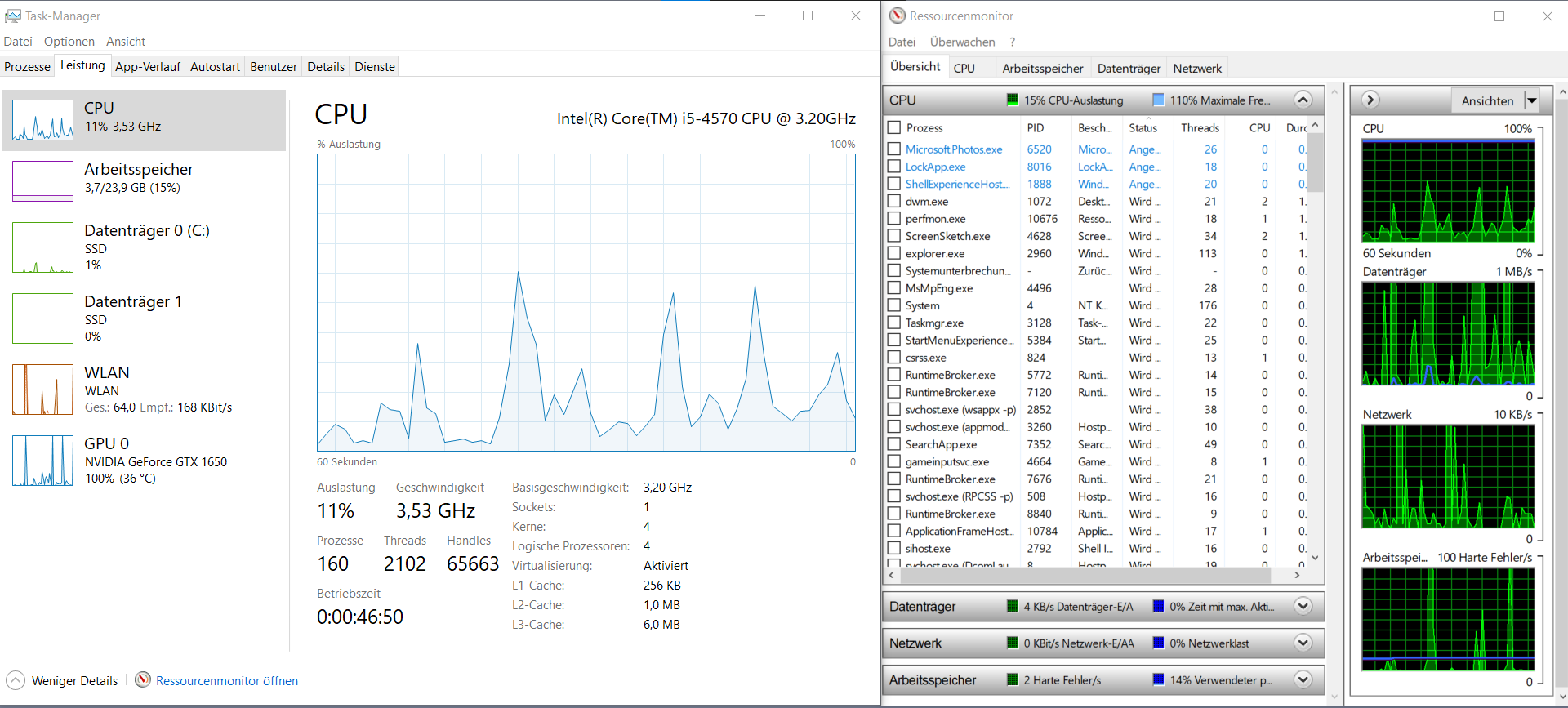The width and height of the screenshot is (1568, 708).
Task: Click the Ansichten button
Action: tap(1487, 100)
